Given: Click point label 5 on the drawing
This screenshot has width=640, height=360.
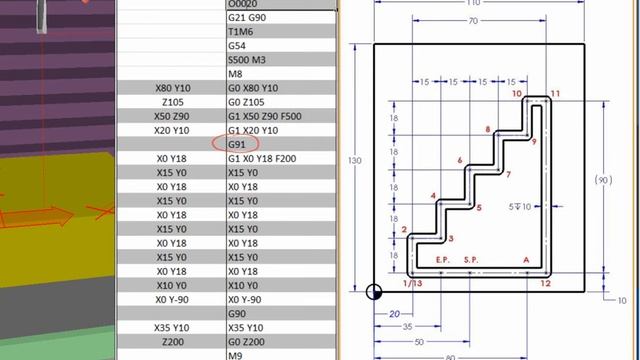Looking at the screenshot, I should (x=479, y=208).
